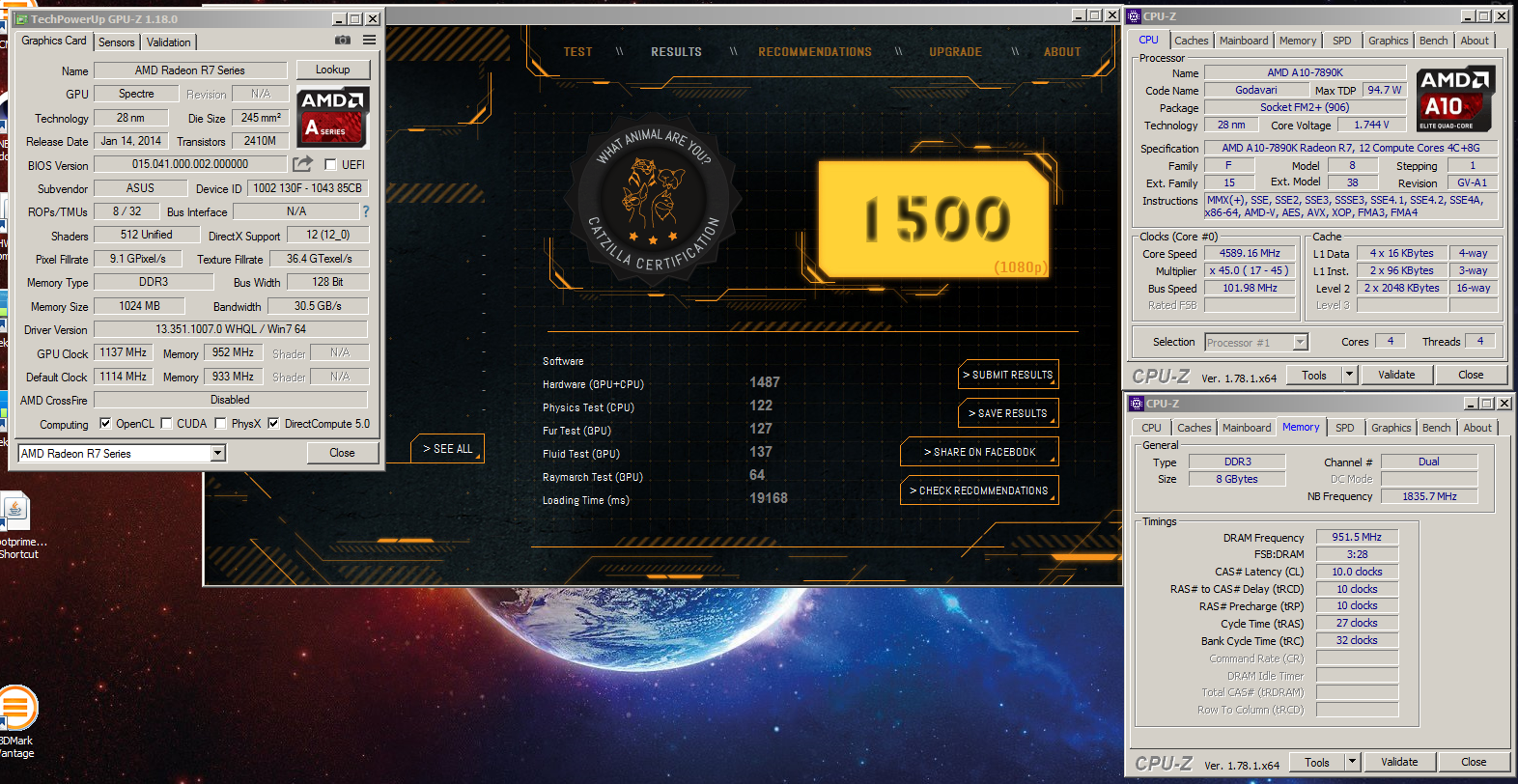Toggle the PhysX checkbox
The width and height of the screenshot is (1518, 784).
[x=220, y=423]
